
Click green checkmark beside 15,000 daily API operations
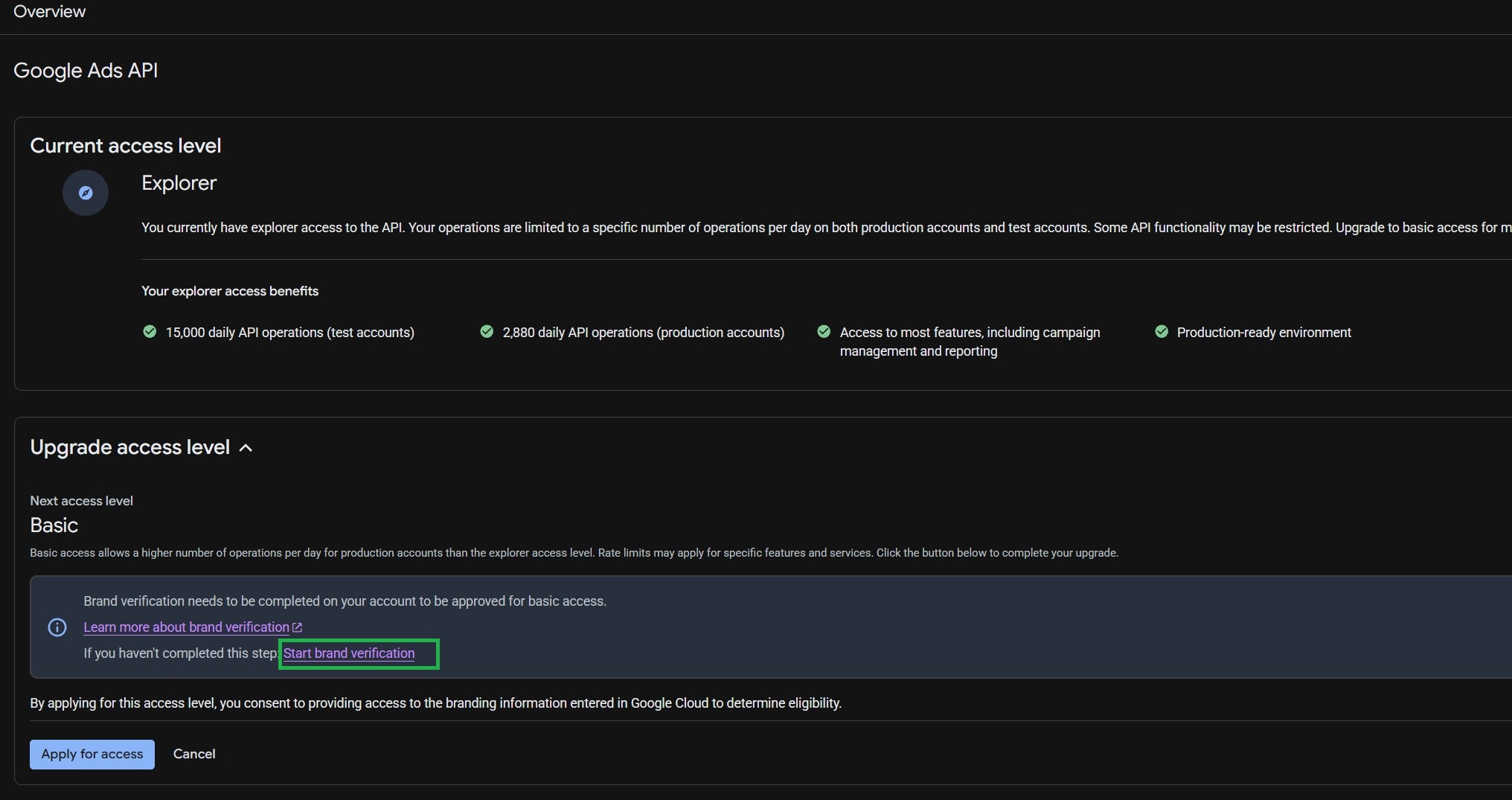pos(150,332)
